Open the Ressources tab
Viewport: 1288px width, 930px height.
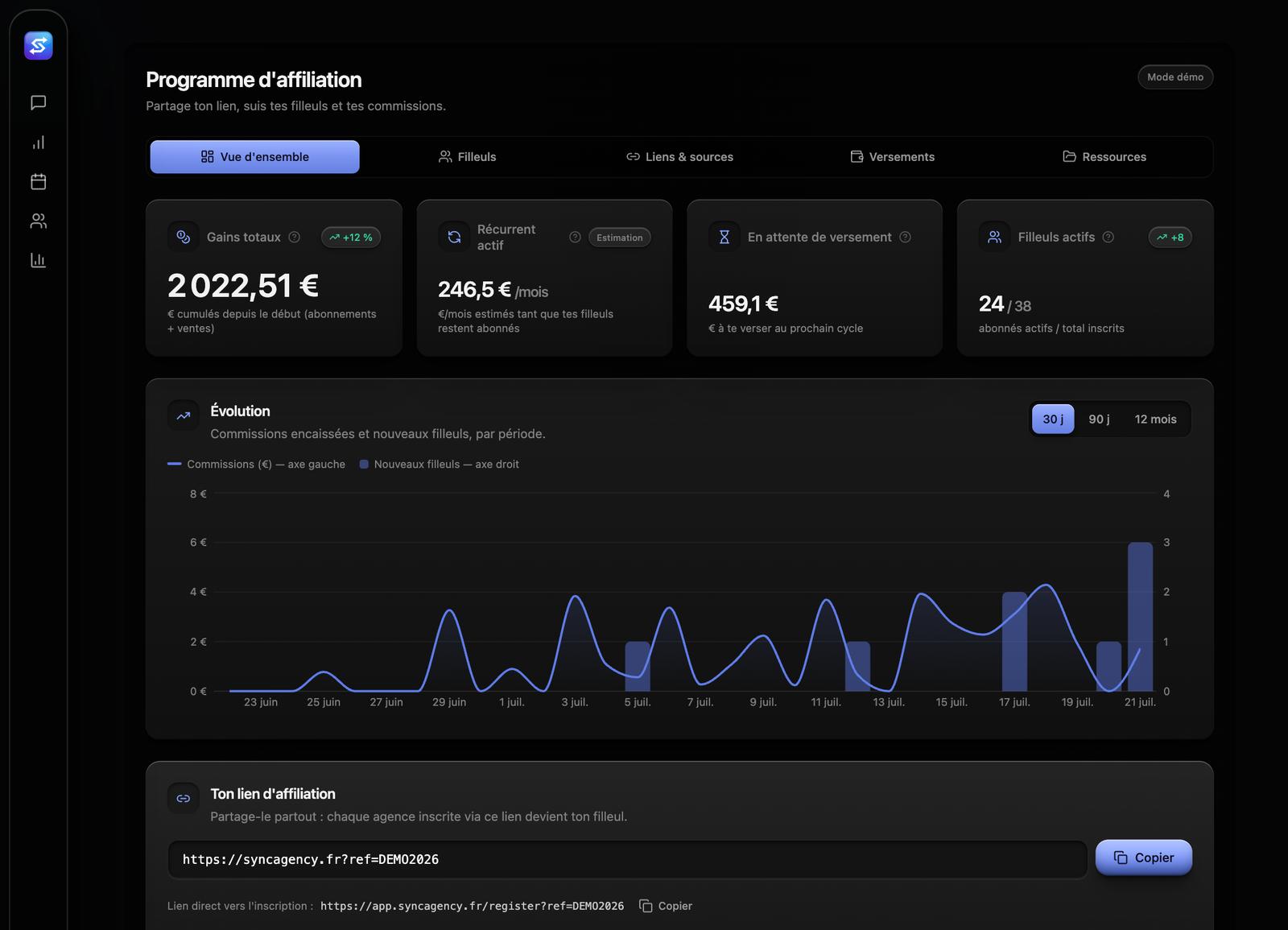[1105, 157]
